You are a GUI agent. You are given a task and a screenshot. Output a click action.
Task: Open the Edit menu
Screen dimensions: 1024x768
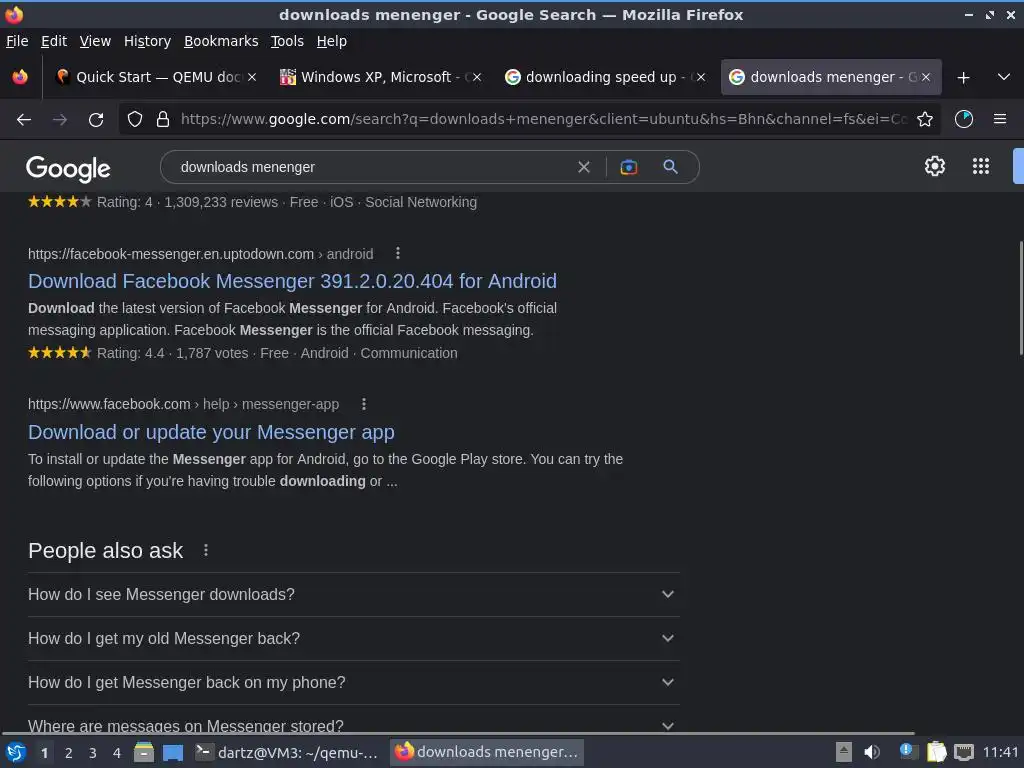(x=54, y=41)
